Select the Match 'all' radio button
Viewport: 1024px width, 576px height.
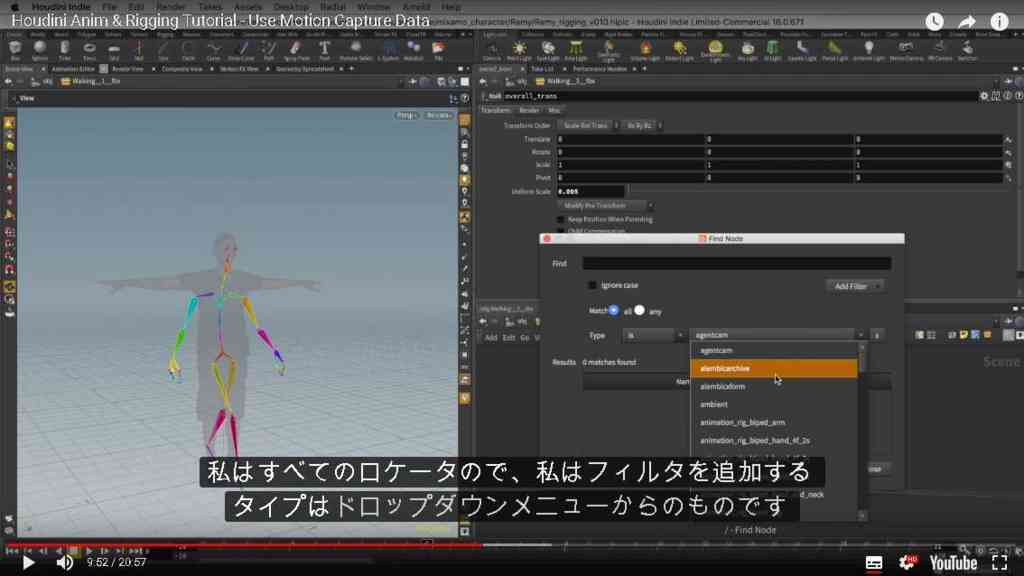click(x=613, y=311)
